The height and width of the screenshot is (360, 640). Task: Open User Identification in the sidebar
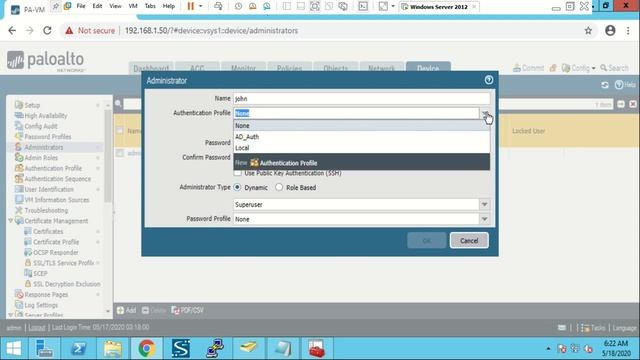coord(49,189)
